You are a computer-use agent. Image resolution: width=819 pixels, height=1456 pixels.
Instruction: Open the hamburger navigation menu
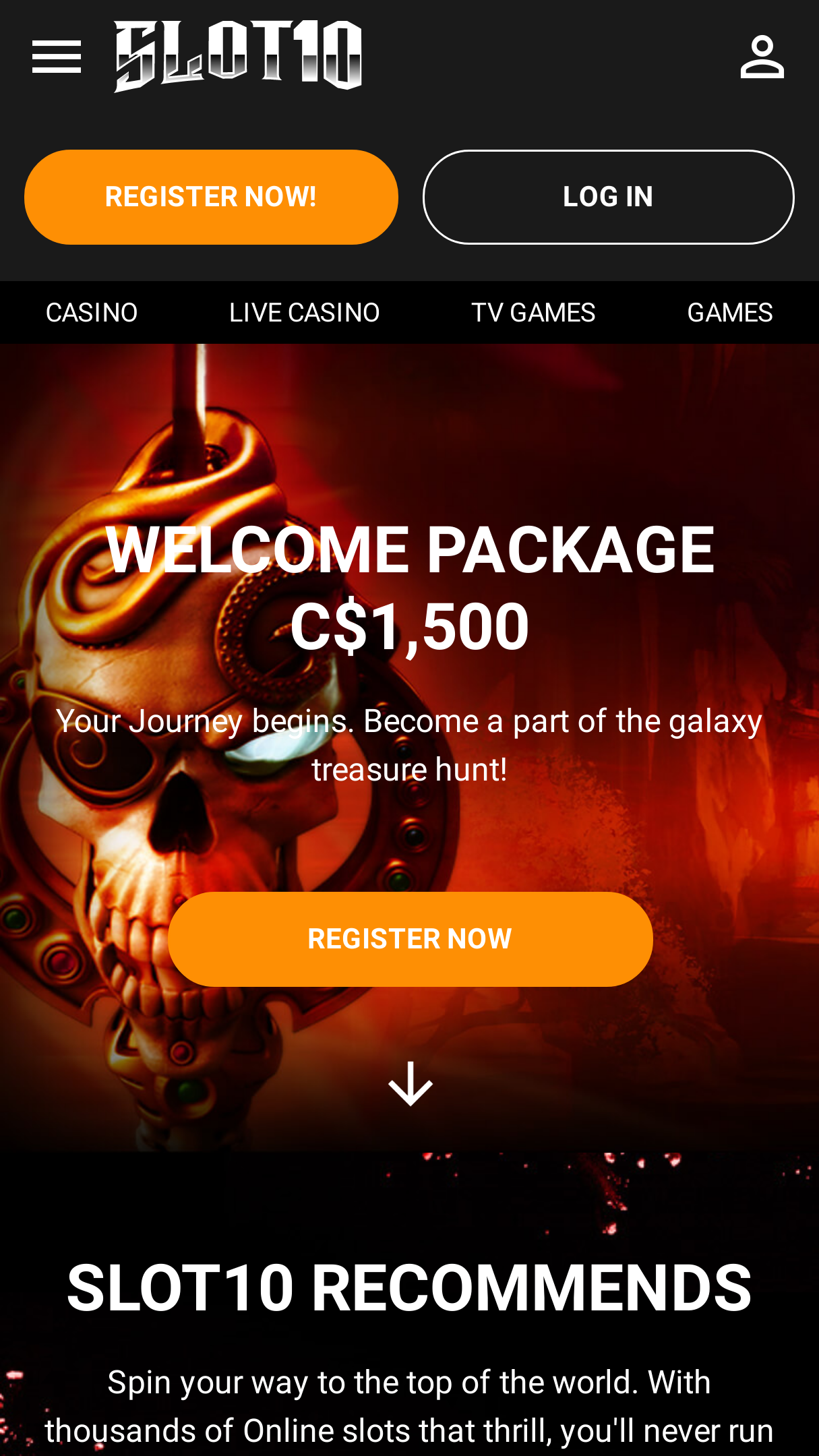(57, 57)
